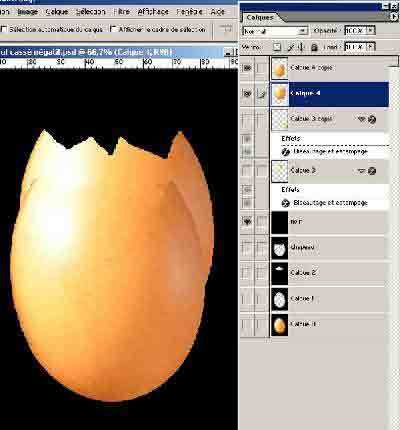Open the Calques panel flyout menu arrow
The width and height of the screenshot is (400, 430).
pyautogui.click(x=395, y=17)
